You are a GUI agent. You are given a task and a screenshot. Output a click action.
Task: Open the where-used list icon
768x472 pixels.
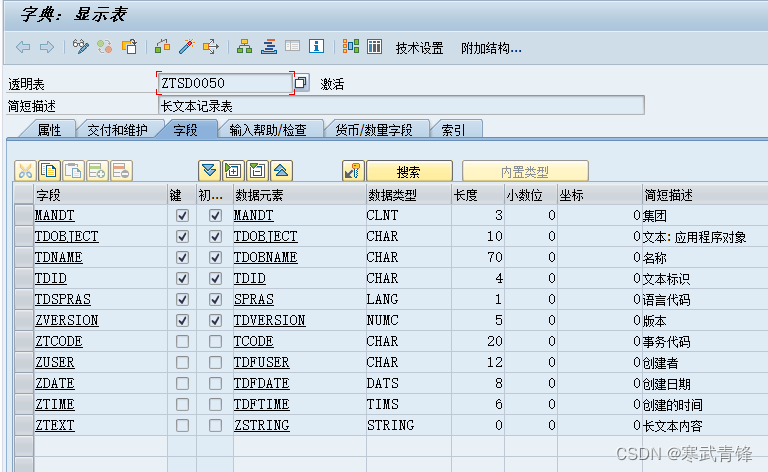(x=211, y=47)
